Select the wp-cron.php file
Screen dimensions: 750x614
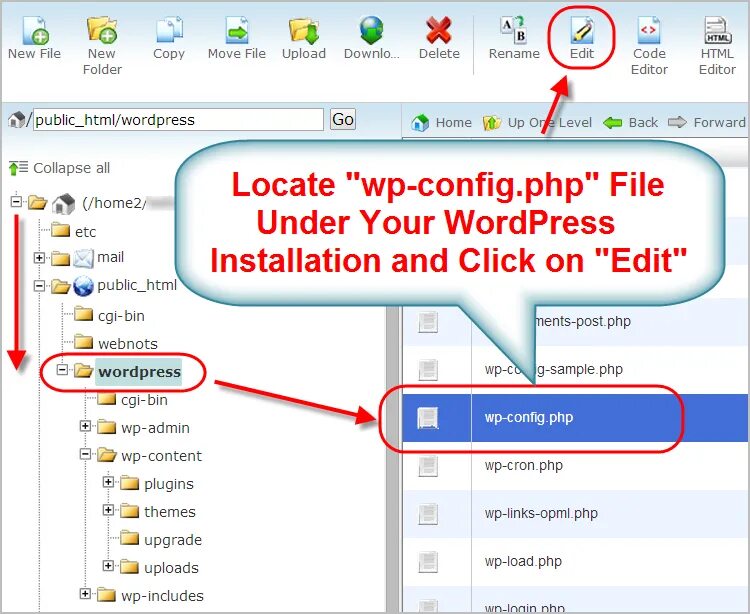[x=523, y=465]
